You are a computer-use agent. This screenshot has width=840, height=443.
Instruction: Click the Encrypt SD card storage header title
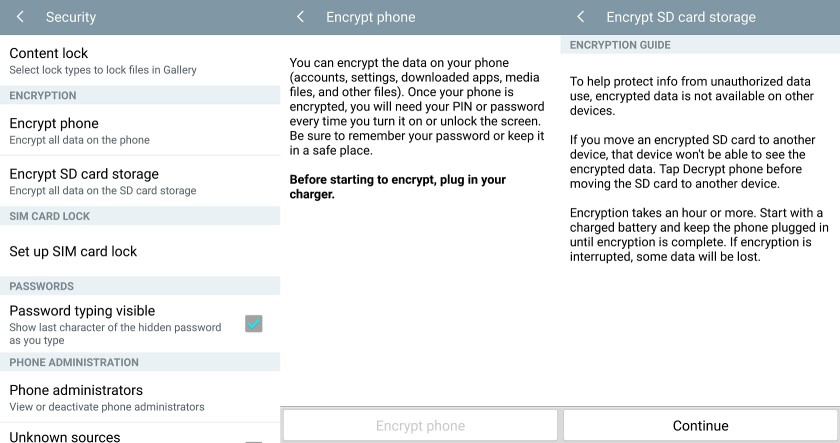tap(680, 17)
